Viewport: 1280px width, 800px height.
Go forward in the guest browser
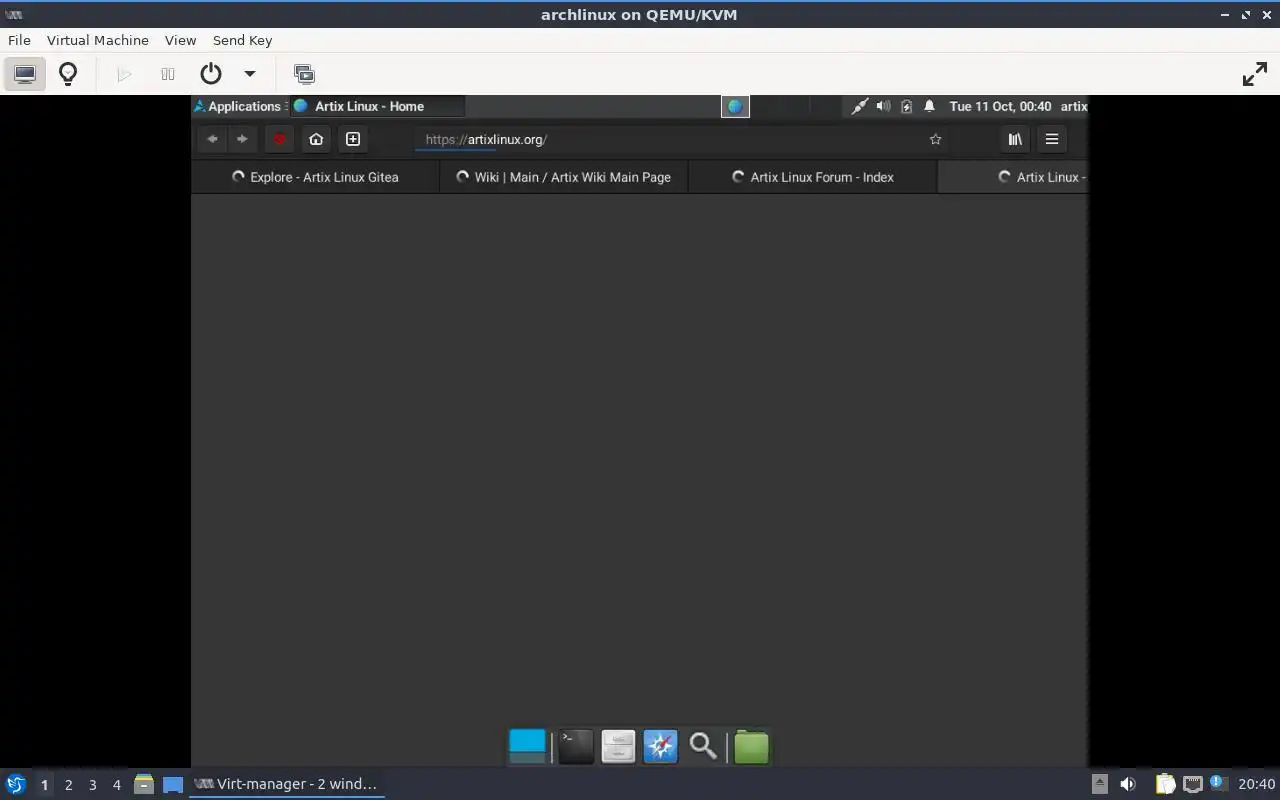click(242, 139)
